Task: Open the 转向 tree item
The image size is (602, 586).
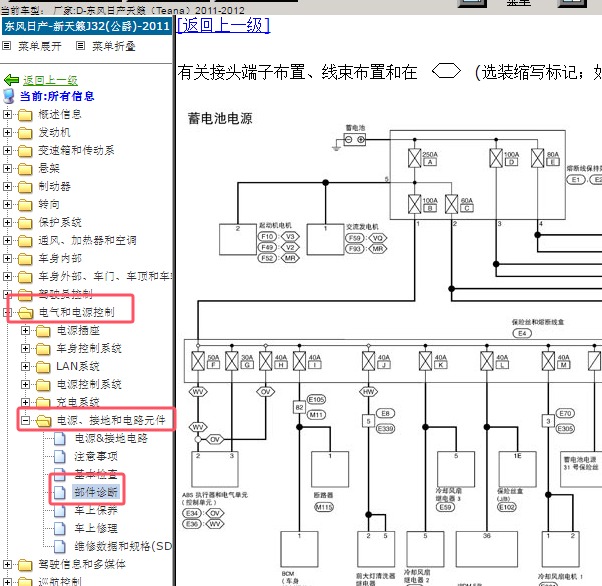Action: tap(49, 205)
